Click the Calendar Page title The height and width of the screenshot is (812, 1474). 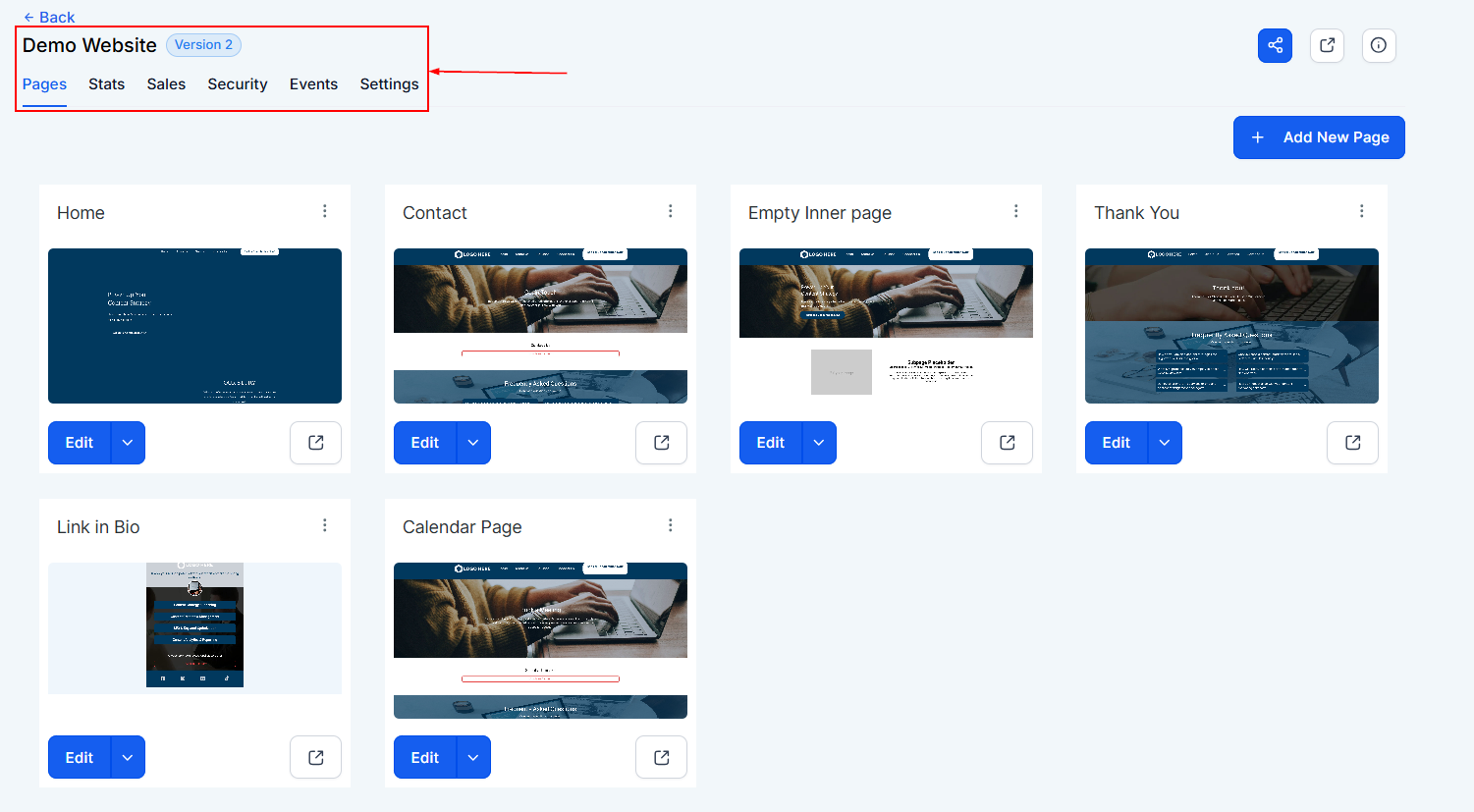(x=463, y=527)
